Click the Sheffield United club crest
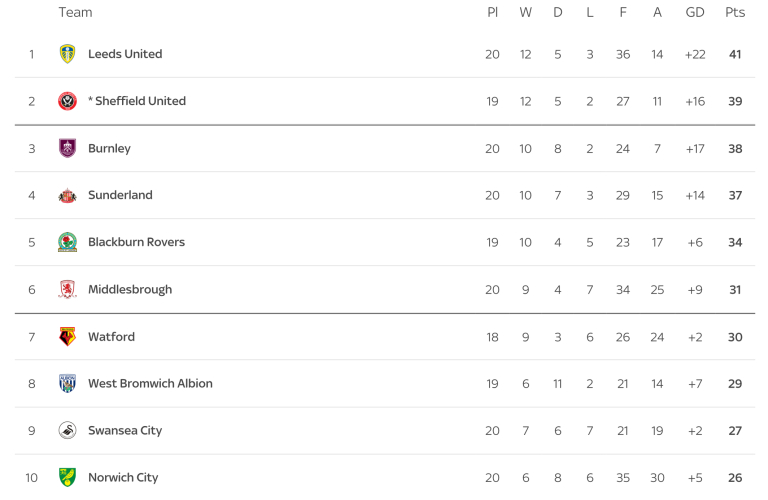The width and height of the screenshot is (768, 500). (x=67, y=101)
